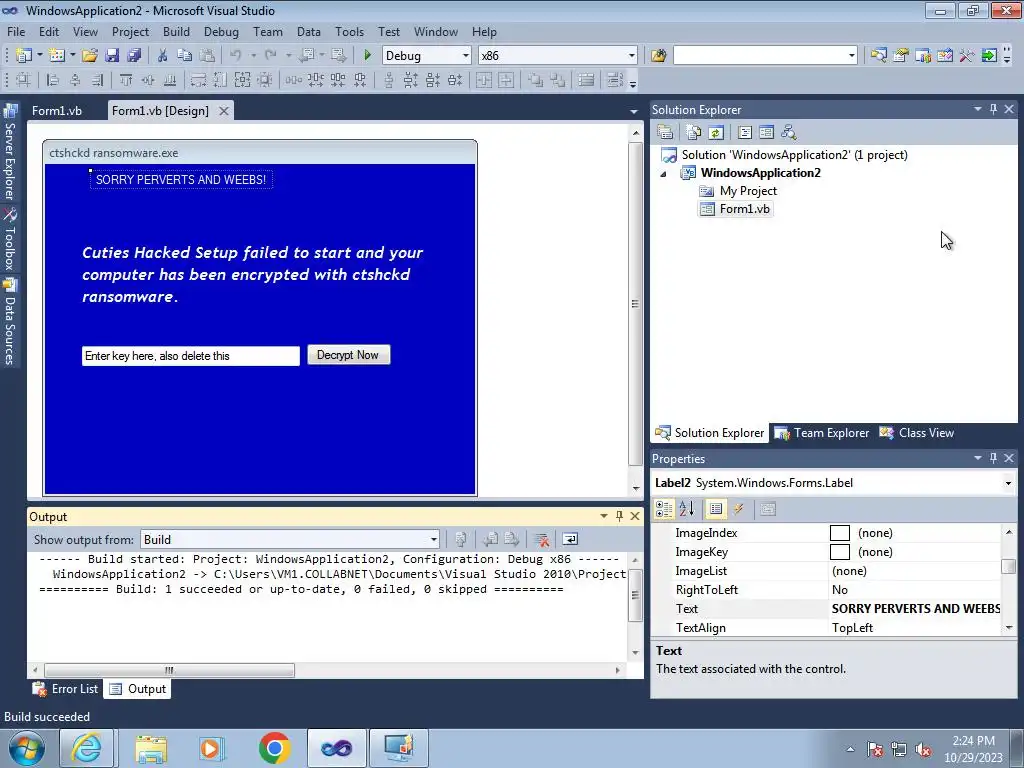1024x768 pixels.
Task: Open the New Project icon dropdown arrow
Action: [39, 56]
